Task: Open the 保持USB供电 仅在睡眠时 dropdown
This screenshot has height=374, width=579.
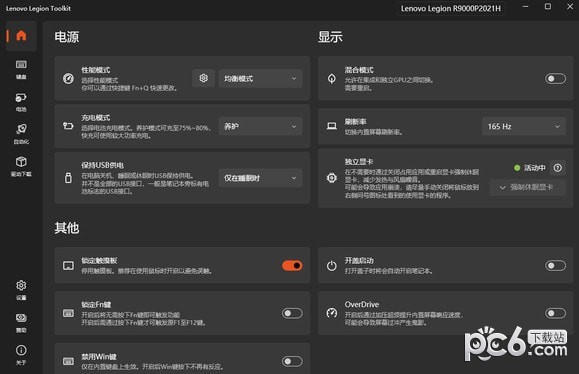Action: pos(260,178)
